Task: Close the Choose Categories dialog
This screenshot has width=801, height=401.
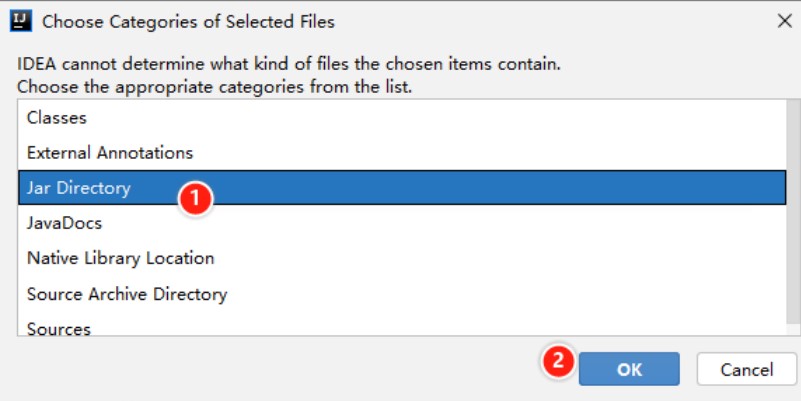Action: click(784, 21)
